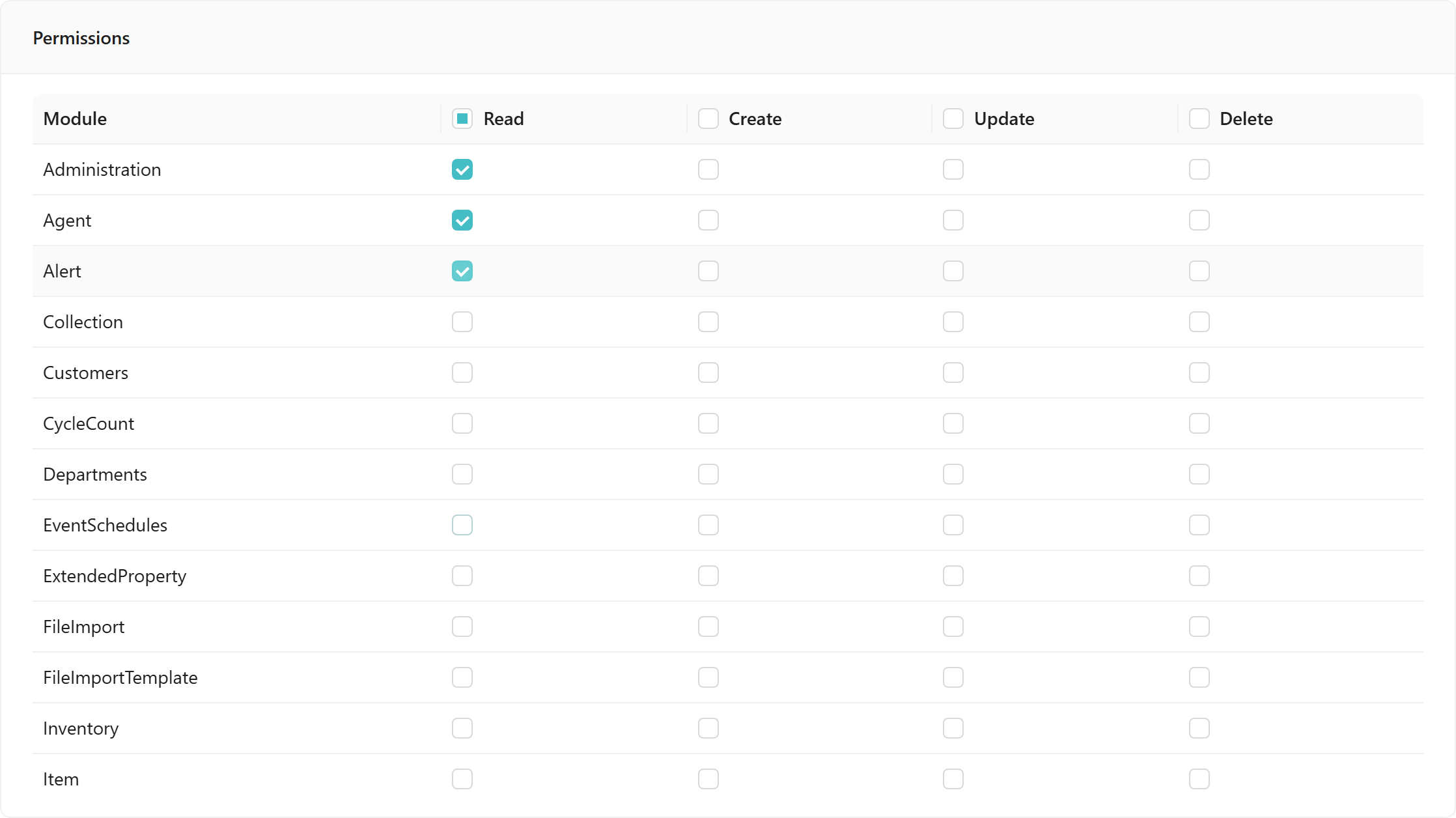The image size is (1456, 818).
Task: Enable Create permission for Inventory
Action: click(x=708, y=728)
